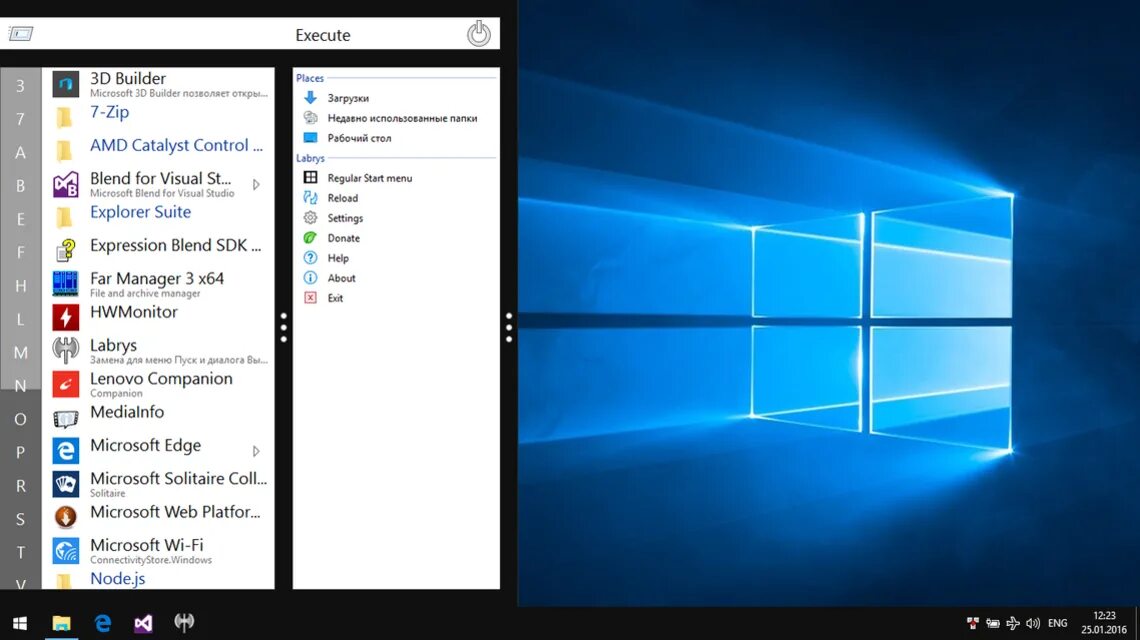Jump to letter B in the alphabet index

pos(20,185)
